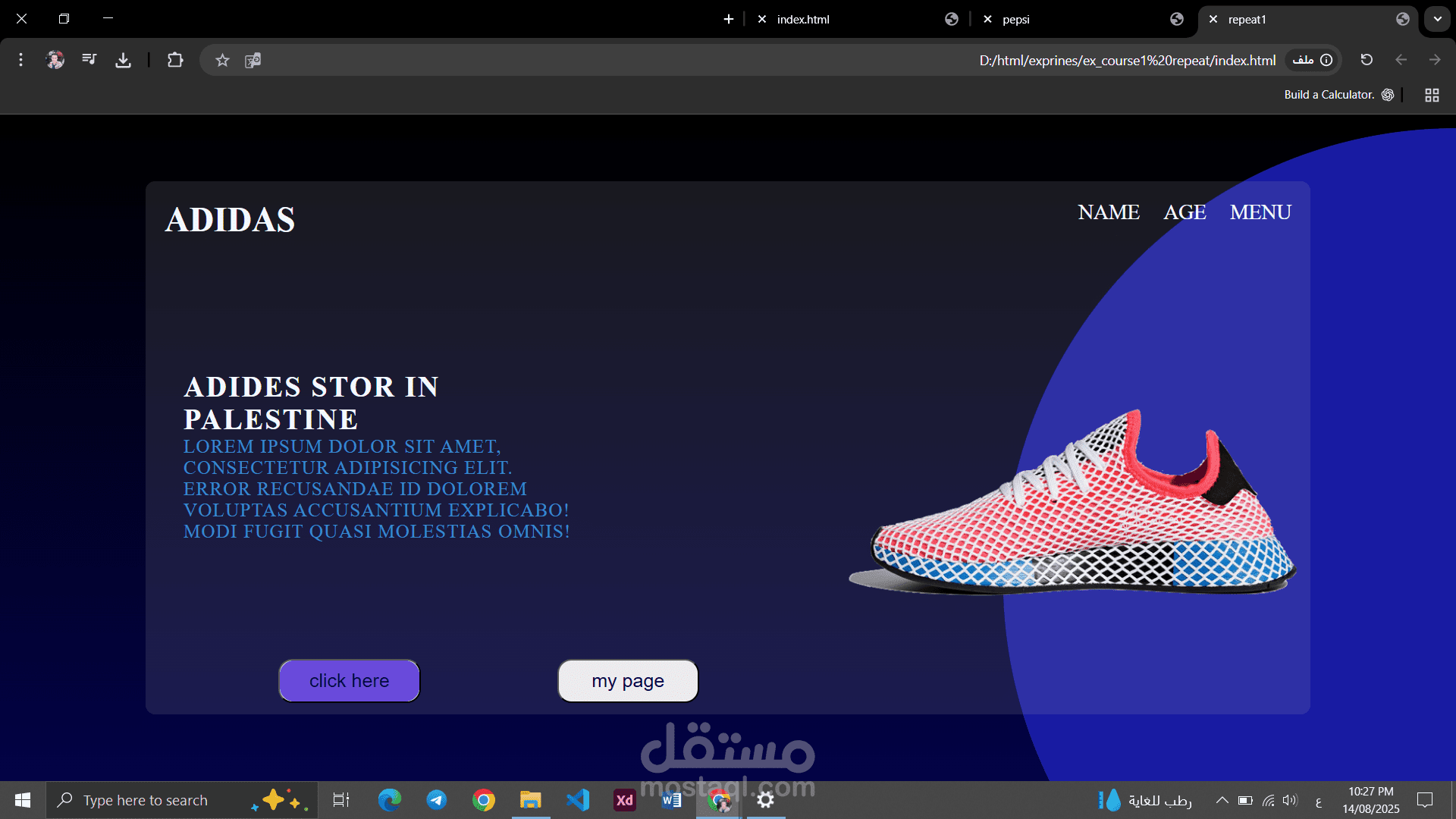Expand the system tray hidden icons chevron

pyautogui.click(x=1222, y=800)
